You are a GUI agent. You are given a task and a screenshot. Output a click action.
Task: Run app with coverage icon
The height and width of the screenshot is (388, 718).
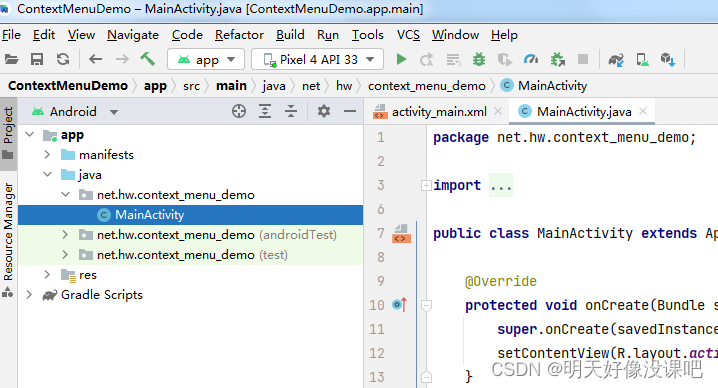point(505,60)
